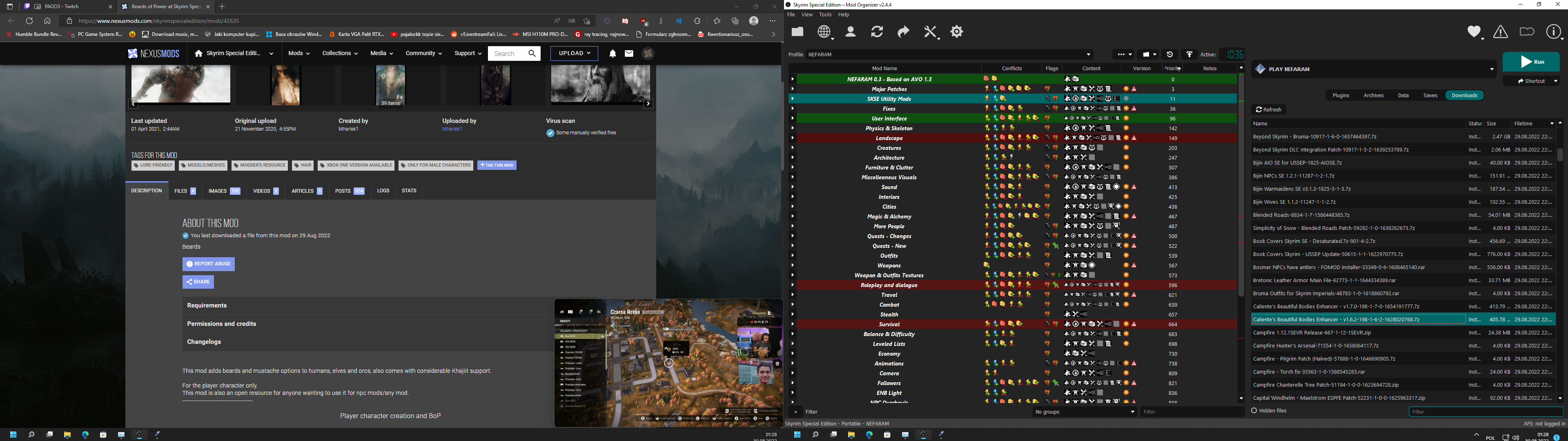The height and width of the screenshot is (441, 1568).
Task: Open browser Settings and more ellipsis
Action: (773, 21)
